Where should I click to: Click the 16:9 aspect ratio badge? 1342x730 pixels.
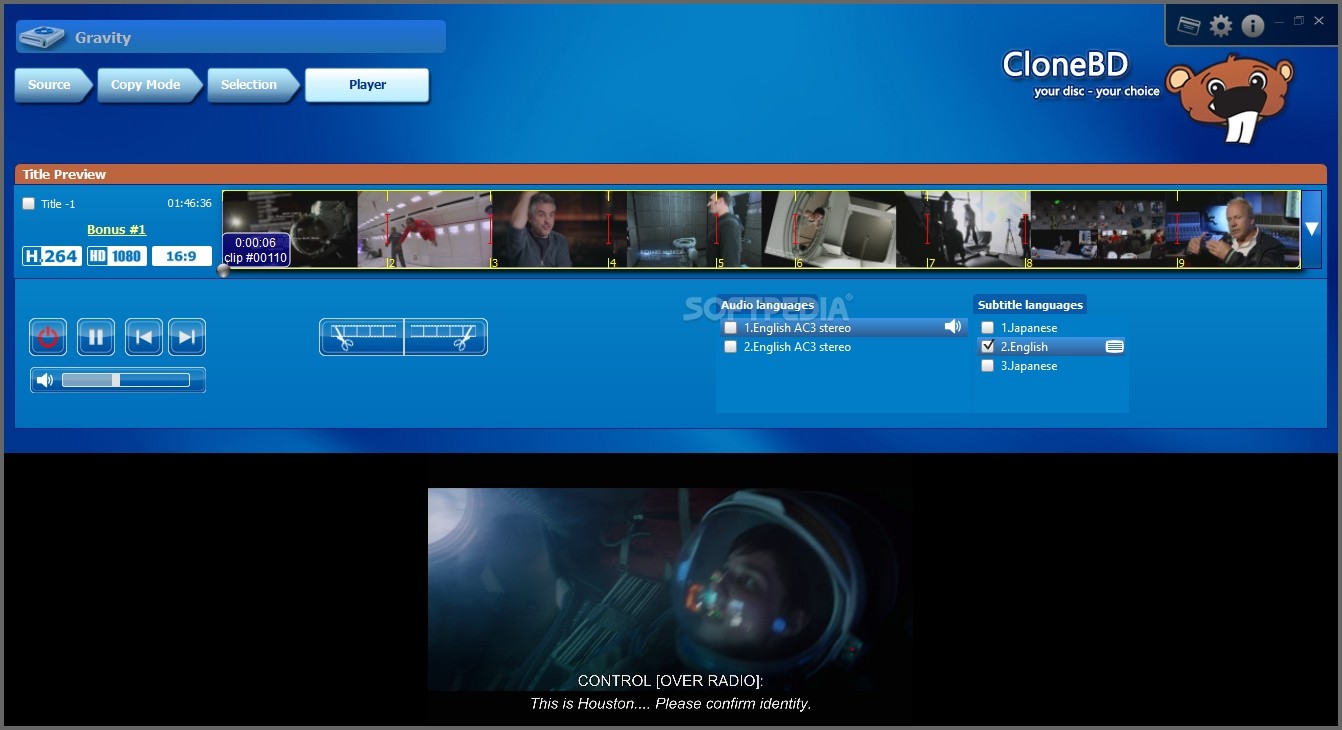[x=182, y=256]
